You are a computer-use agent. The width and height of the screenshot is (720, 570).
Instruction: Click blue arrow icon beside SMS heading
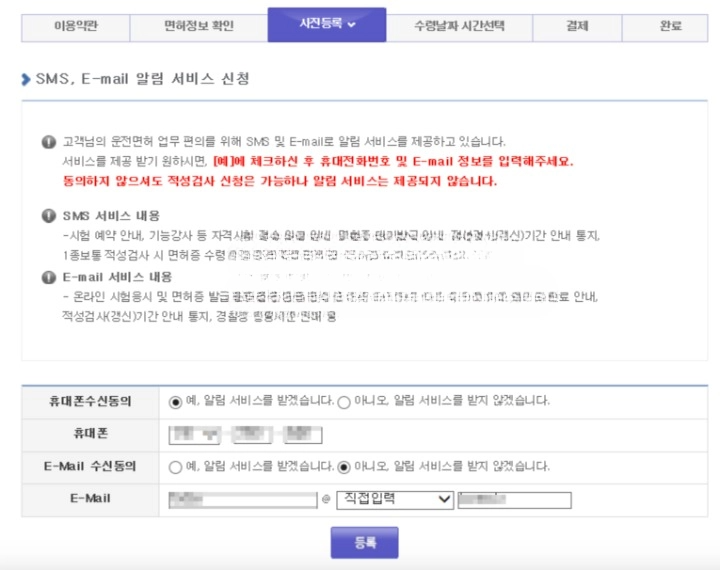pyautogui.click(x=26, y=79)
